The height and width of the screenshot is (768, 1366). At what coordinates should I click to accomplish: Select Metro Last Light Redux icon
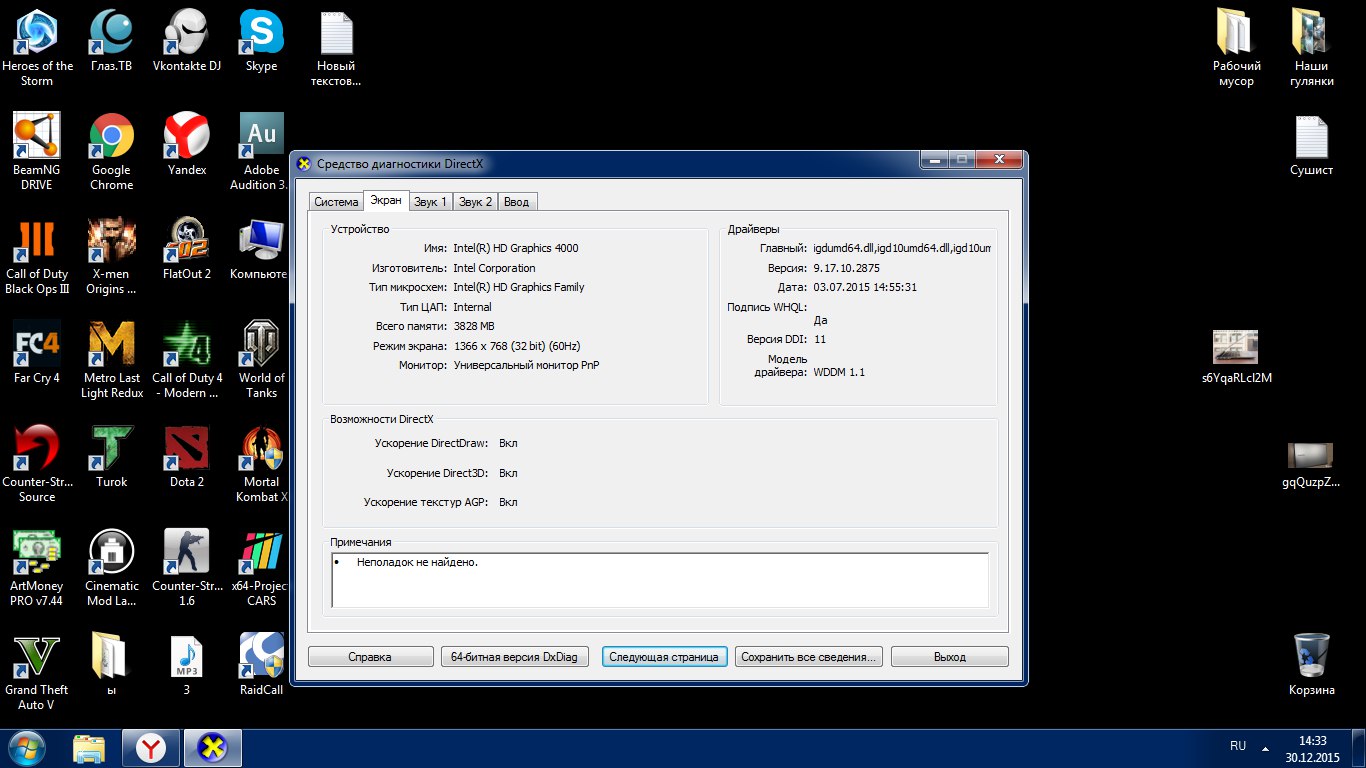point(111,360)
